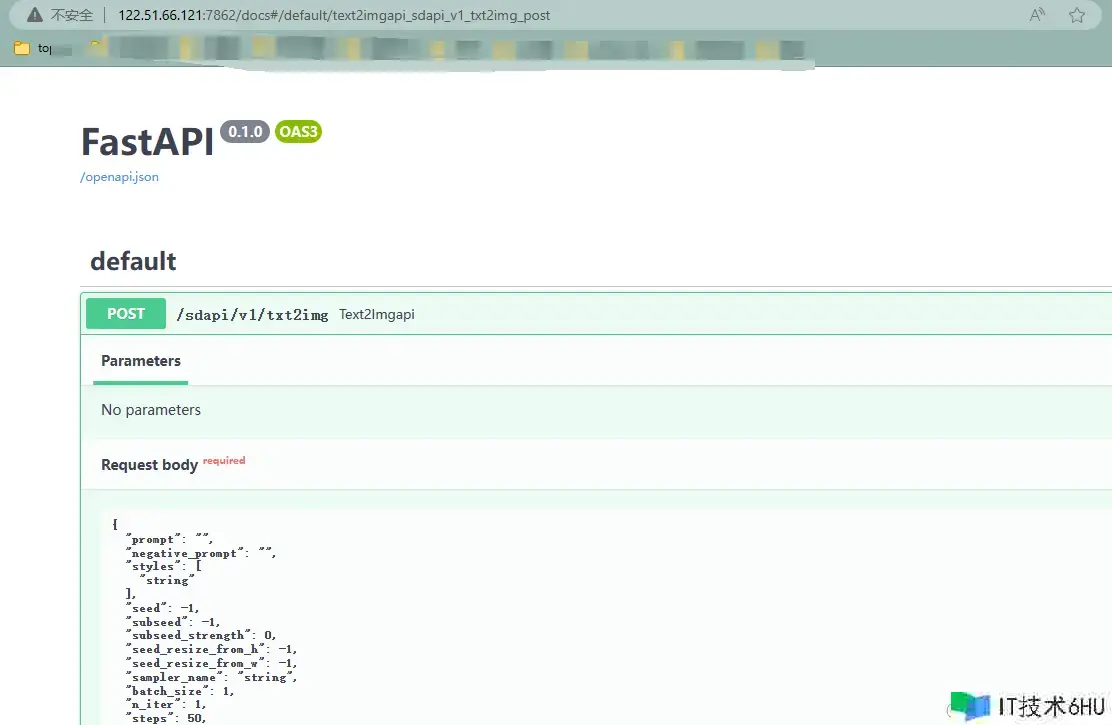Image resolution: width=1112 pixels, height=725 pixels.
Task: Click the "n_iter": 1 line
Action: [x=166, y=704]
